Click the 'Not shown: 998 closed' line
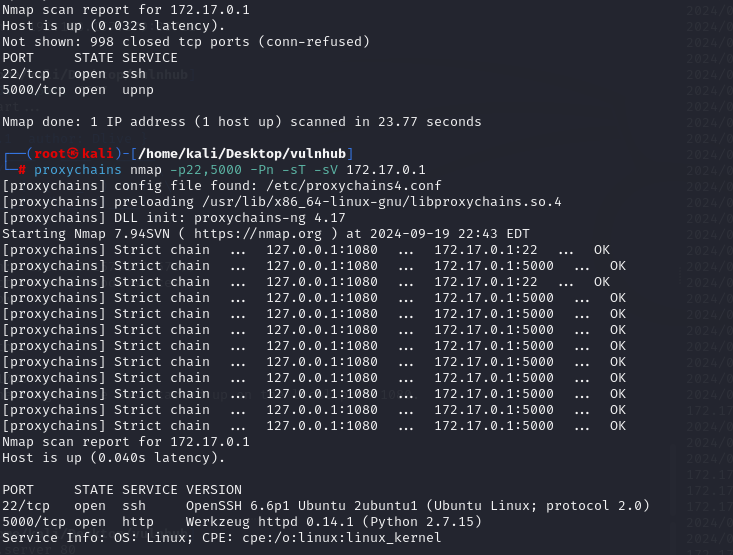The width and height of the screenshot is (733, 555). 186,41
